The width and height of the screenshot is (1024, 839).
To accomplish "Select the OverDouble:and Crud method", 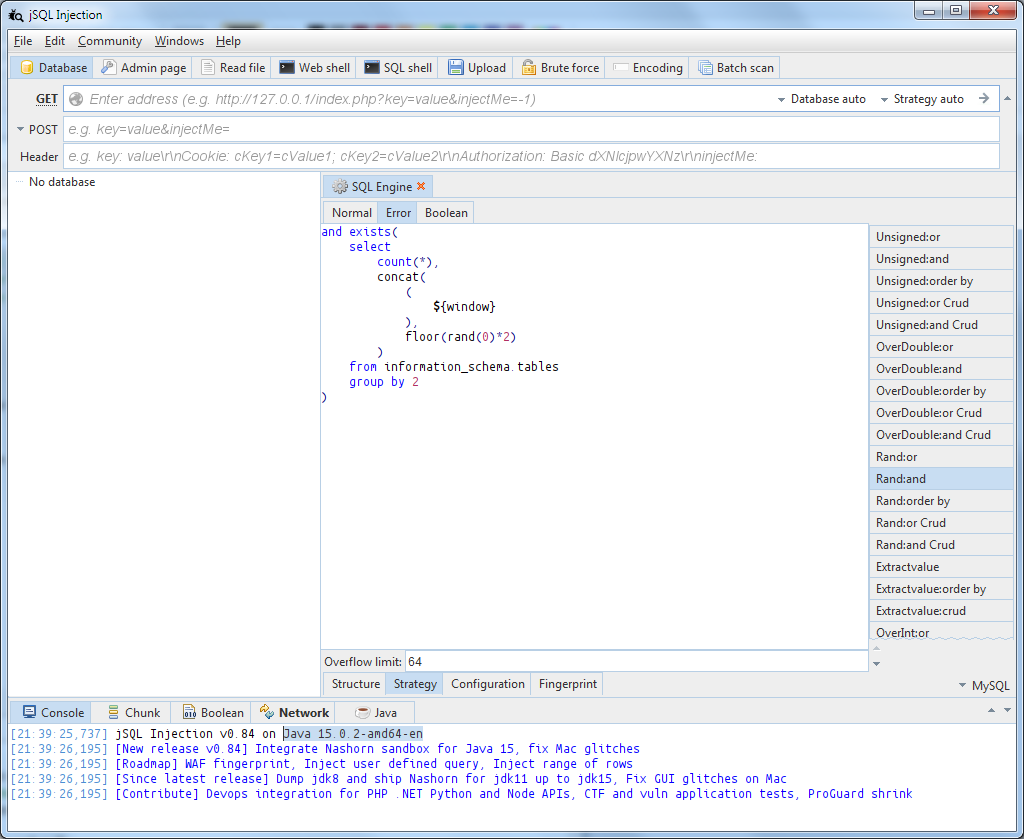I will (x=941, y=435).
